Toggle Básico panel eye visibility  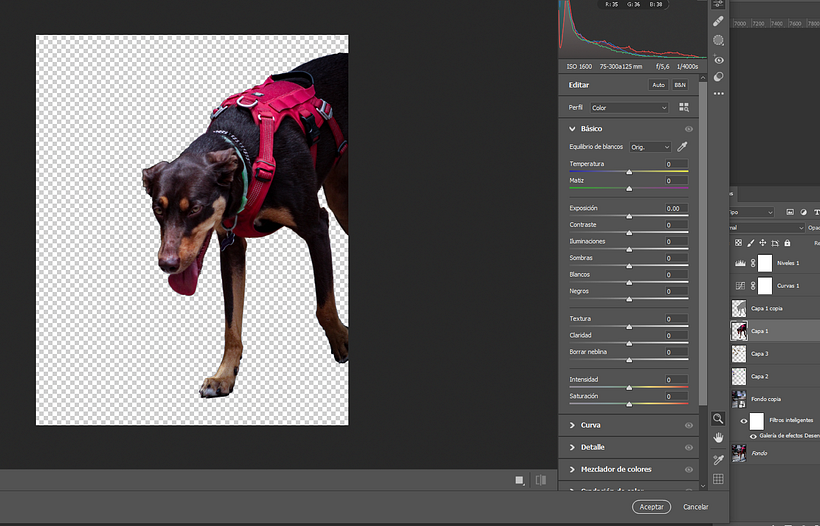point(689,129)
